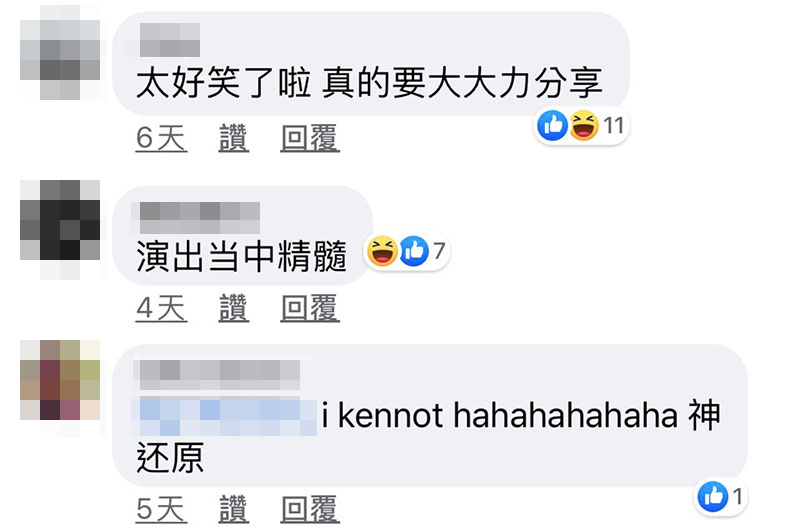Like the 演出当中精髓 comment

pos(234,308)
